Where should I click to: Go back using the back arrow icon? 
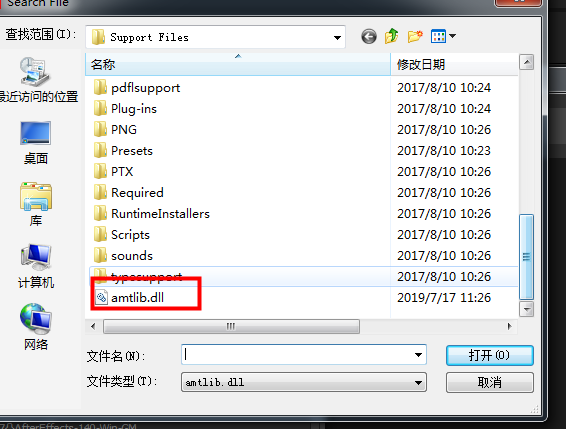point(369,37)
